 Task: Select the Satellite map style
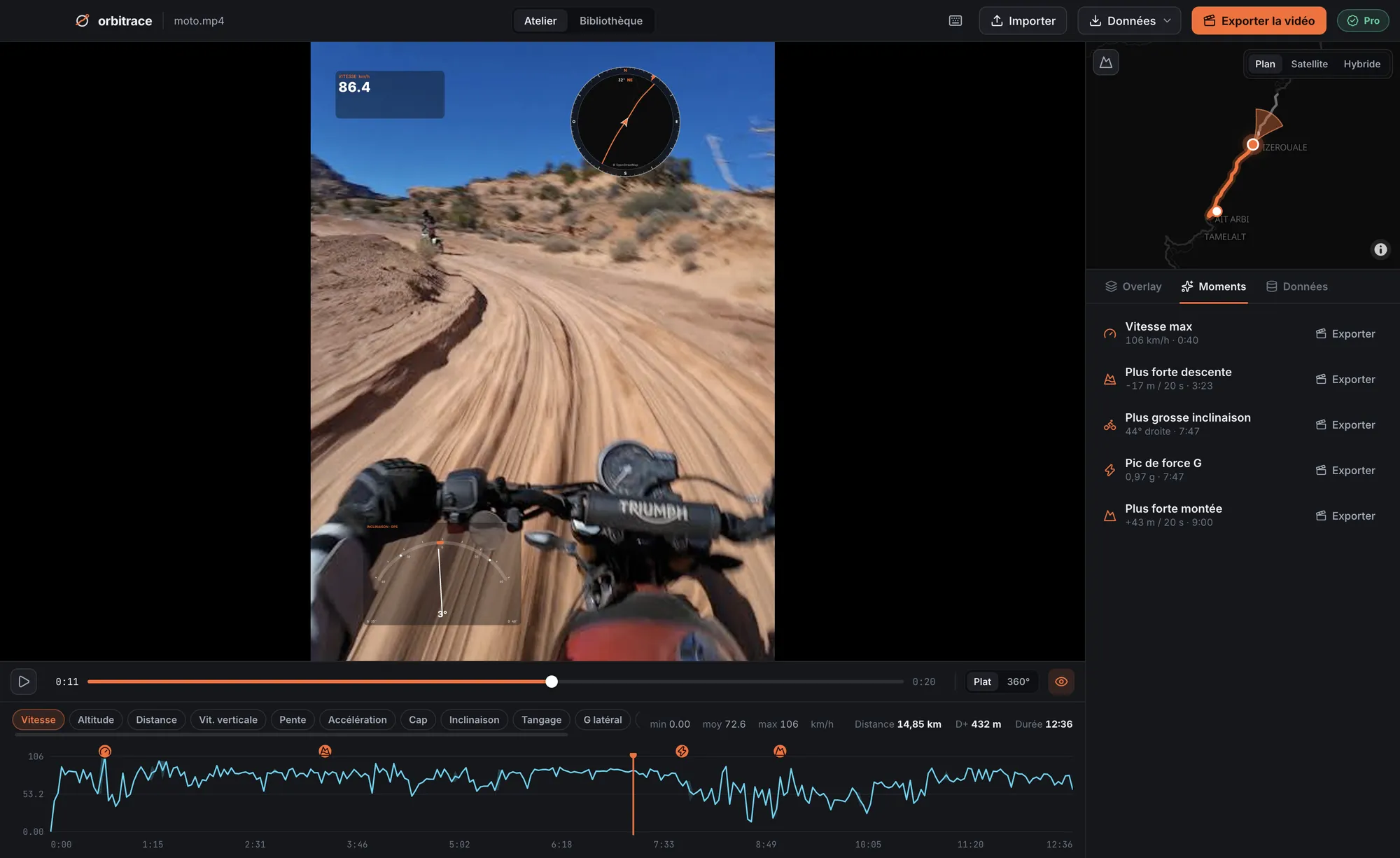click(1309, 64)
